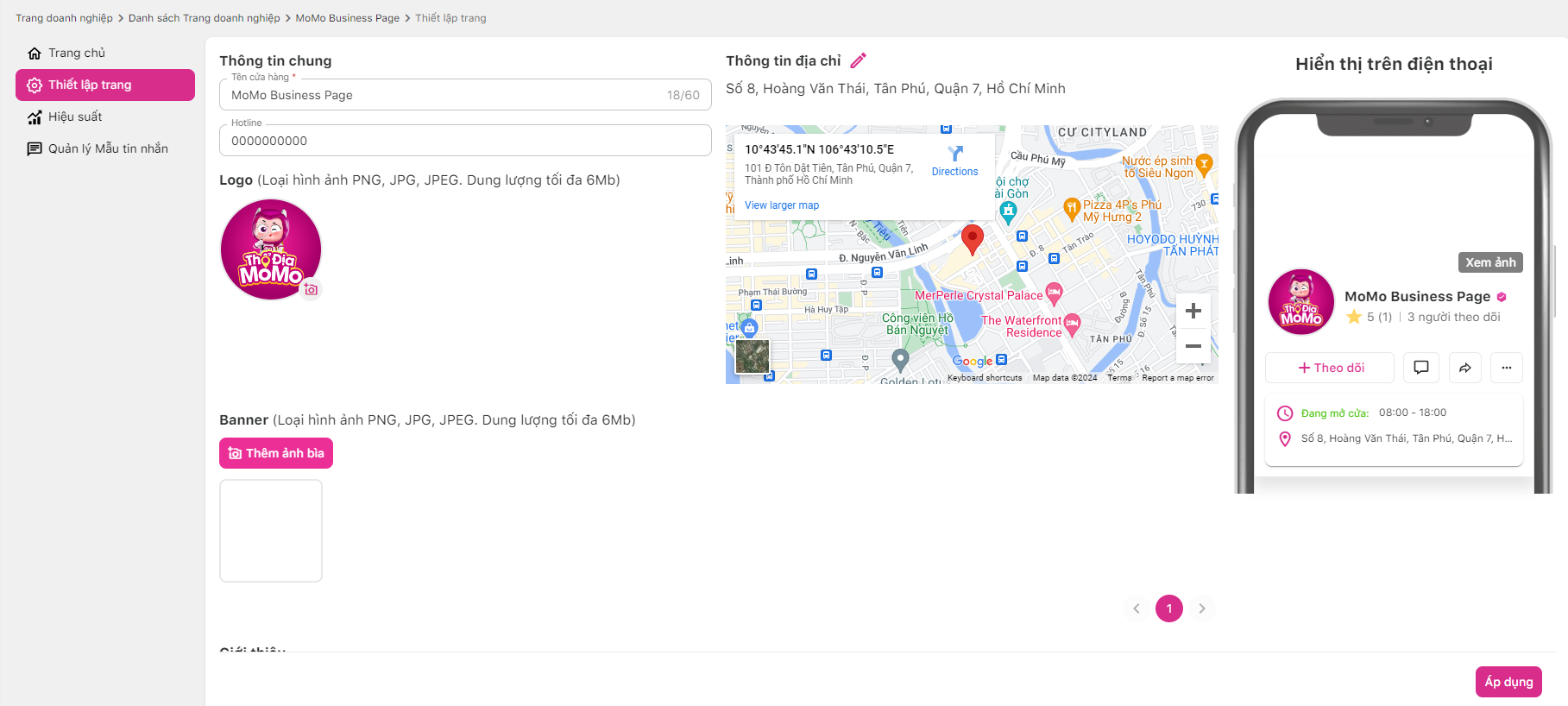
Task: Click the empty banner placeholder box
Action: tap(271, 531)
